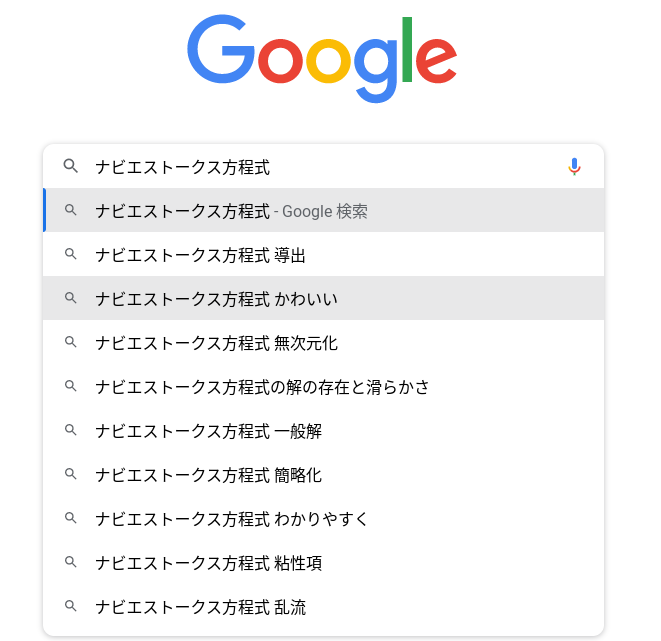The height and width of the screenshot is (641, 661).
Task: Select the 'ナビエストークス方程式 - Google 検索' suggestion
Action: [231, 211]
